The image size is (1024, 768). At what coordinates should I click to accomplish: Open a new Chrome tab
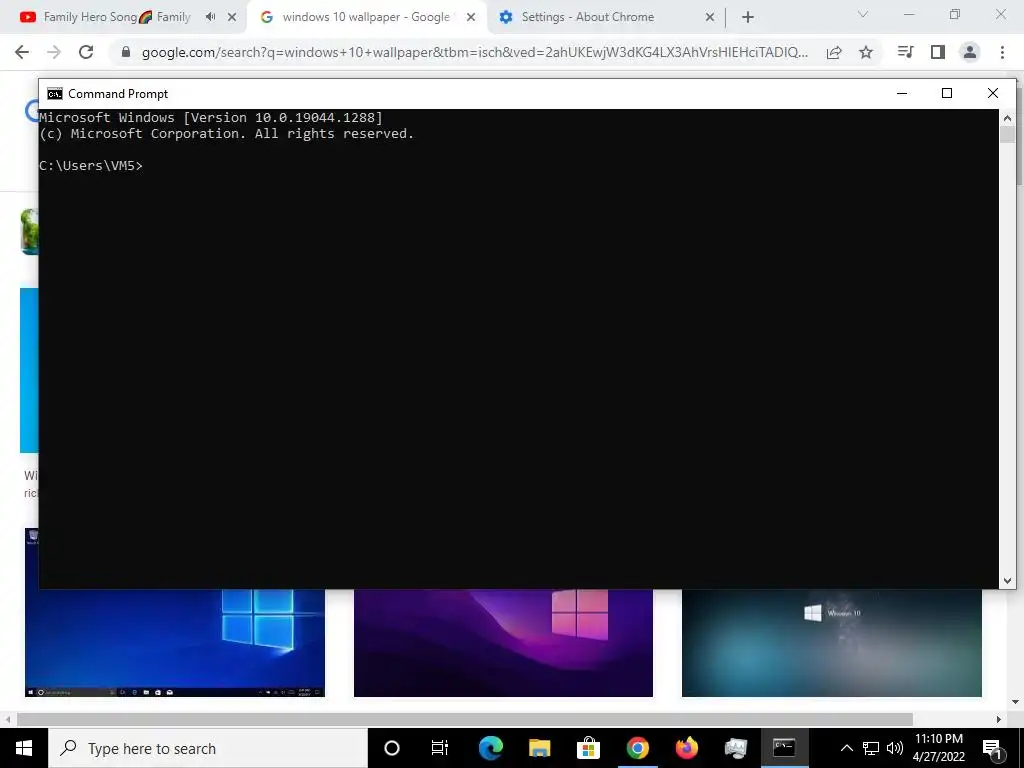click(x=748, y=17)
